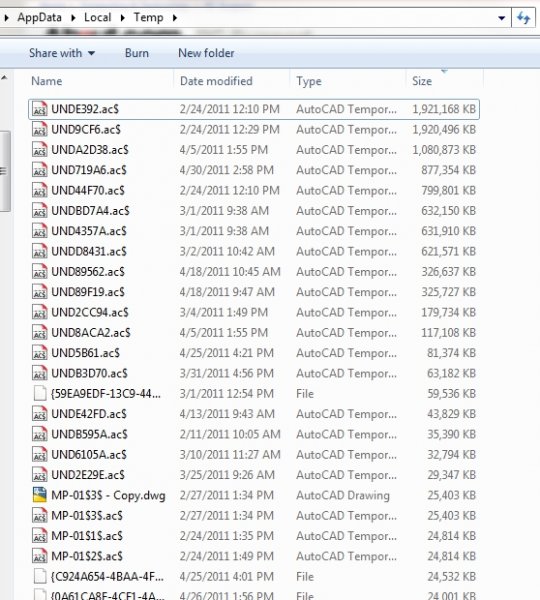540x600 pixels.
Task: Click the UND5B61.ac$ file icon
Action: pyautogui.click(x=39, y=353)
